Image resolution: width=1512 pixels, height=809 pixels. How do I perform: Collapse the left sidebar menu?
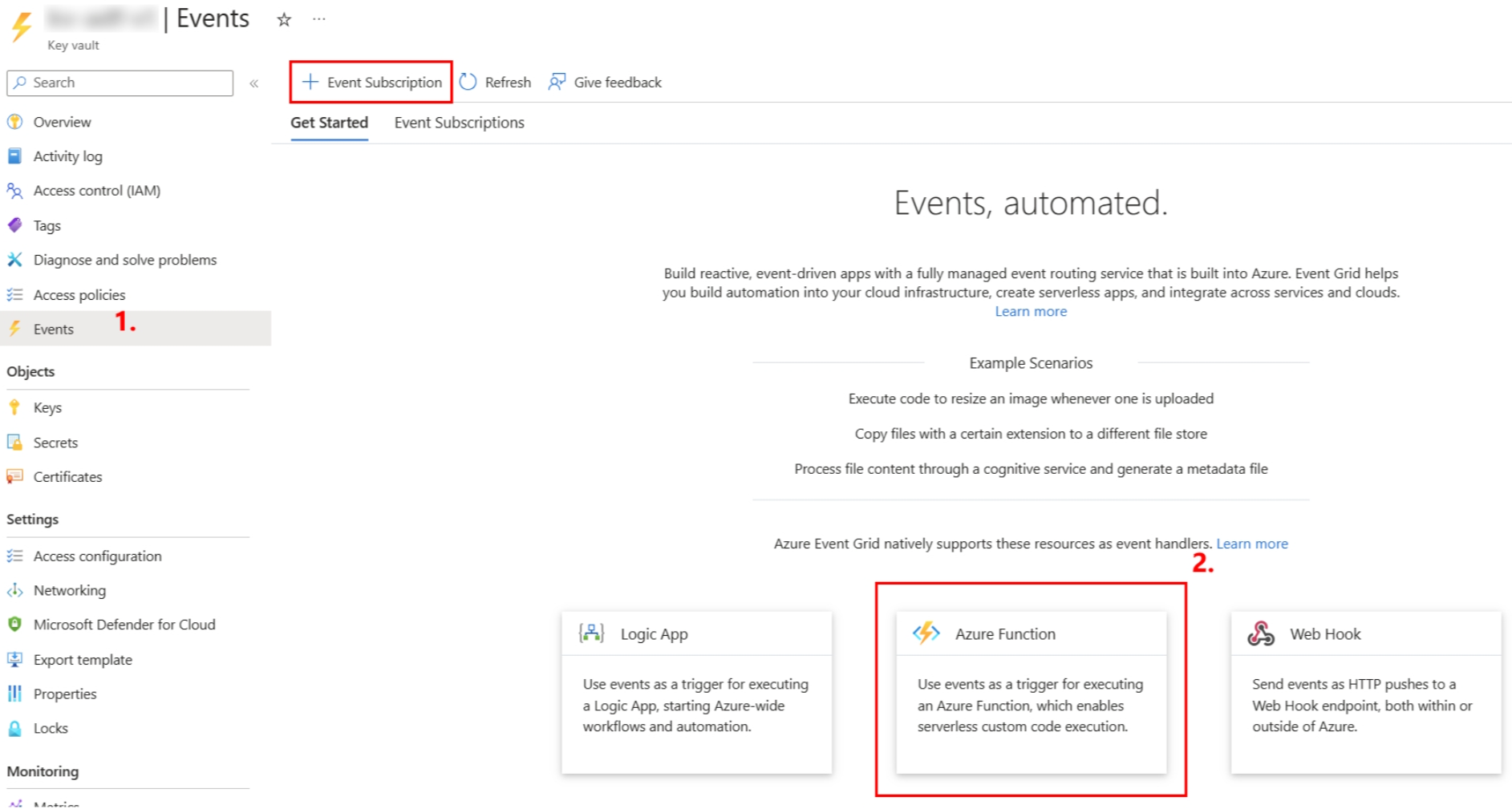tap(254, 83)
